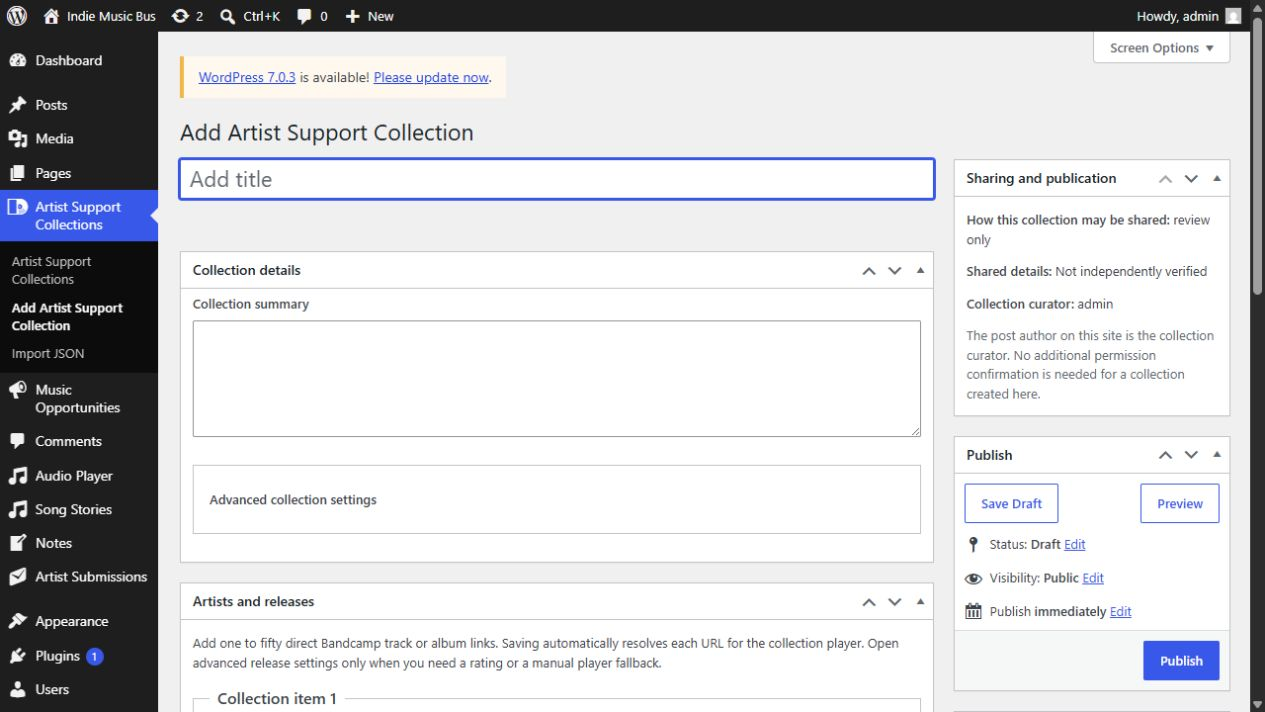Move Collection details panel down

coord(895,271)
